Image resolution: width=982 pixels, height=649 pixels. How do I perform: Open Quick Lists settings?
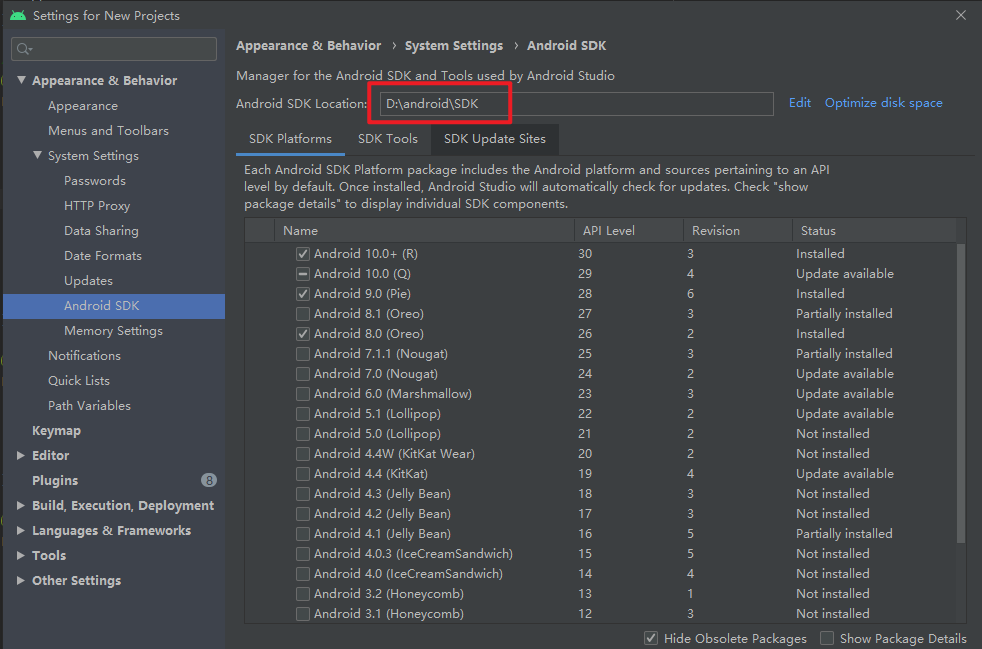click(79, 381)
